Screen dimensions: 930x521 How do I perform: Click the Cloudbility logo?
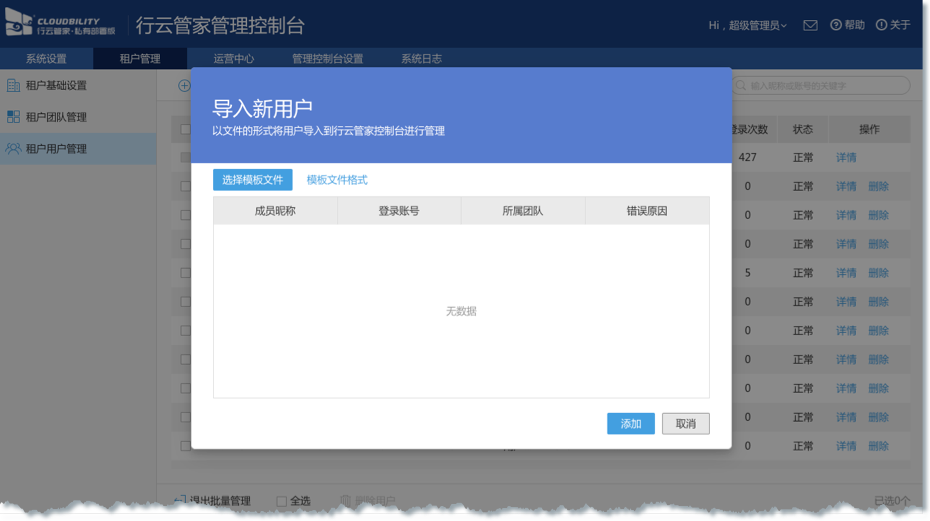click(62, 25)
